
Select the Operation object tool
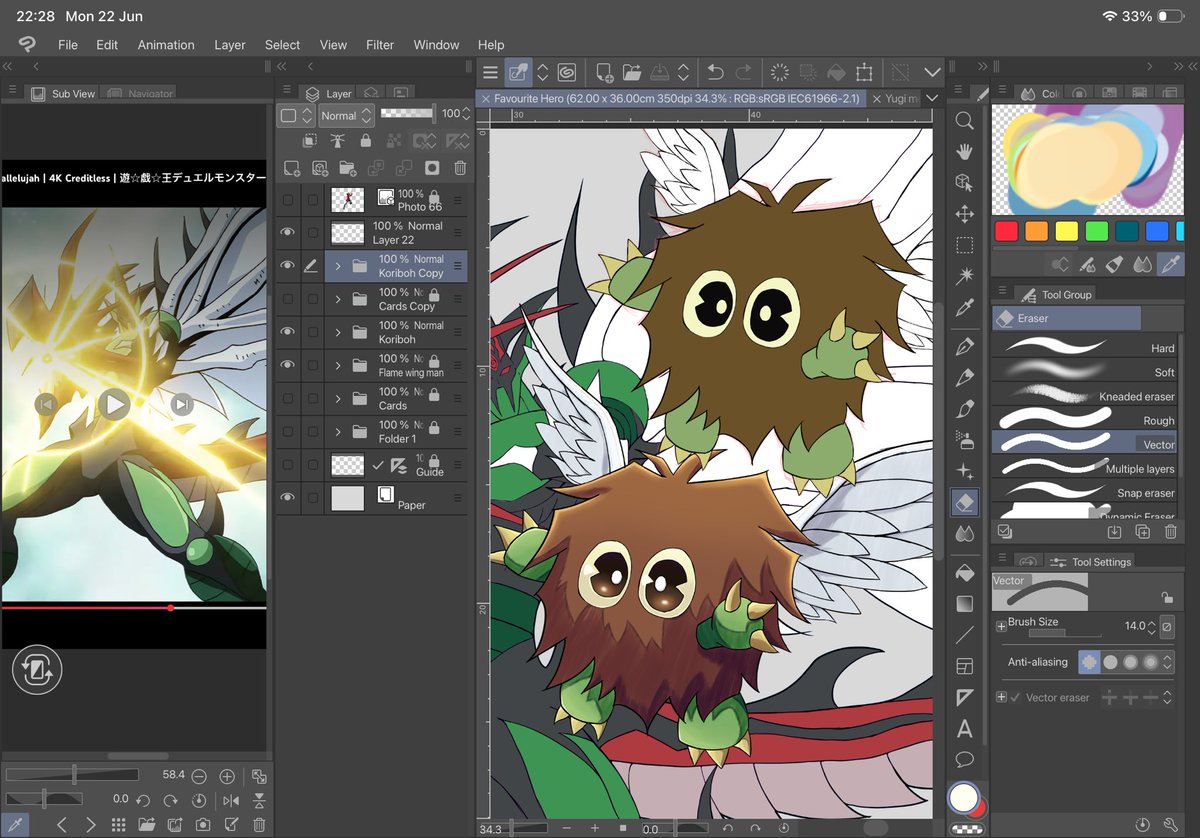964,183
